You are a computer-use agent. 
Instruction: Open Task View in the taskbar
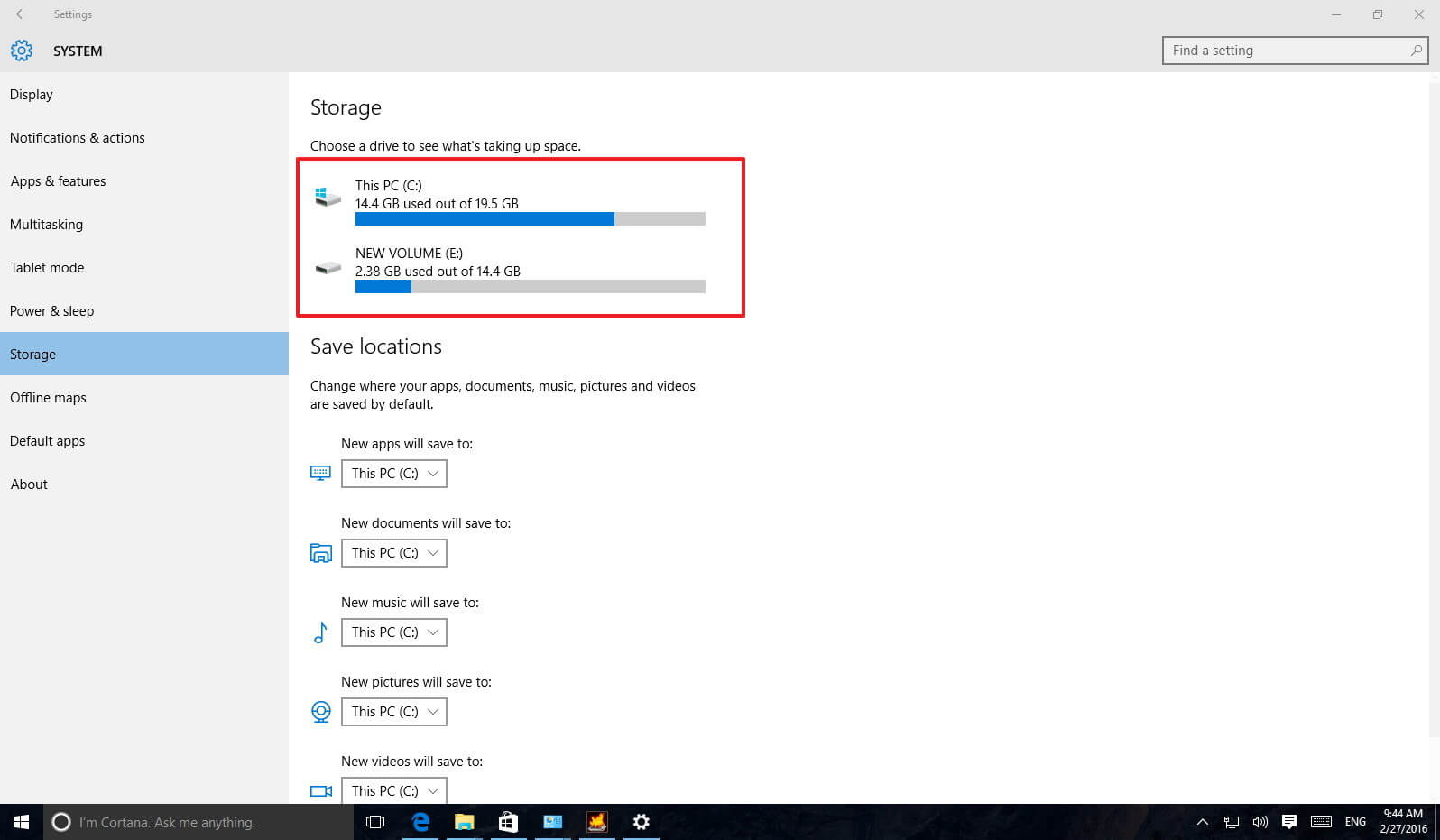[375, 822]
